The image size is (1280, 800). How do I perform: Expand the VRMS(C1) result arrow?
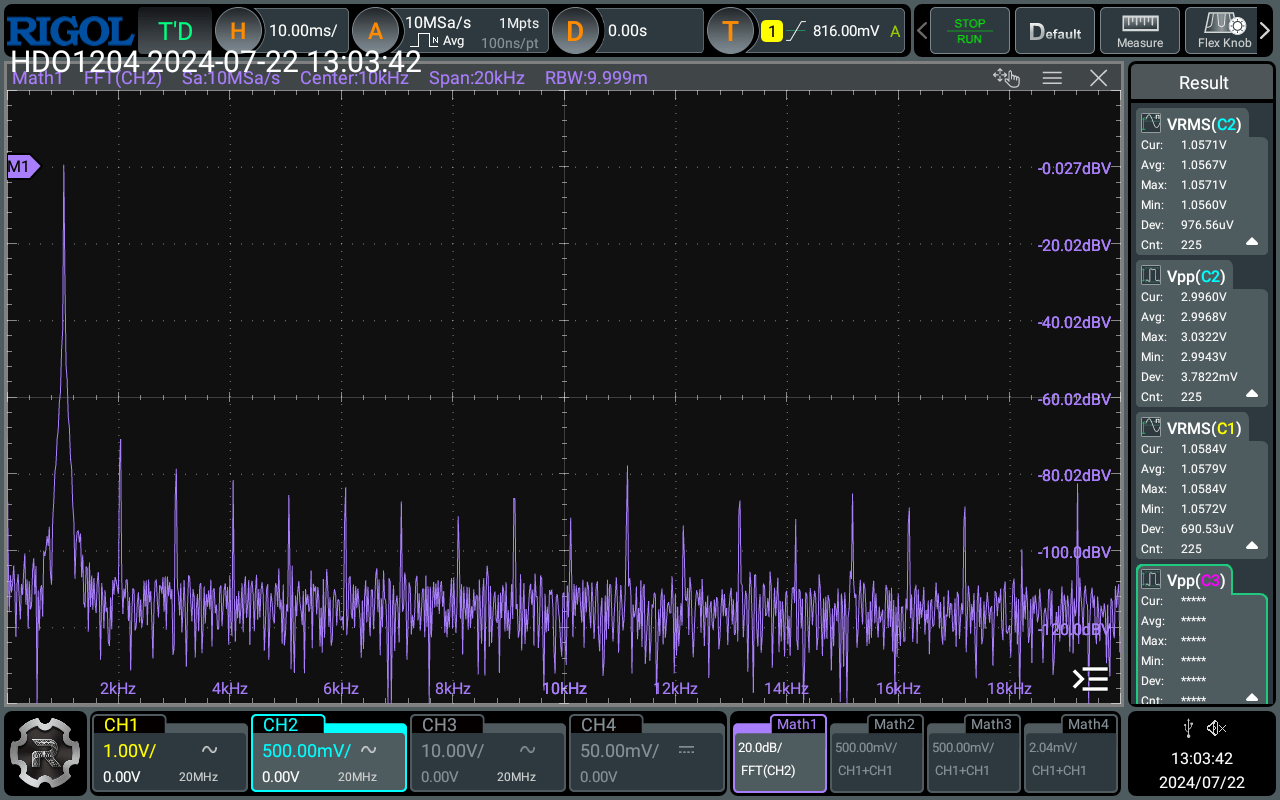pos(1252,546)
